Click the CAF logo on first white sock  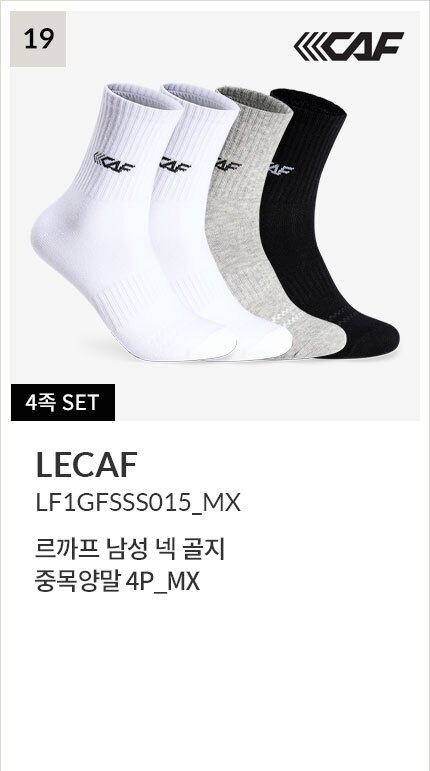114,162
